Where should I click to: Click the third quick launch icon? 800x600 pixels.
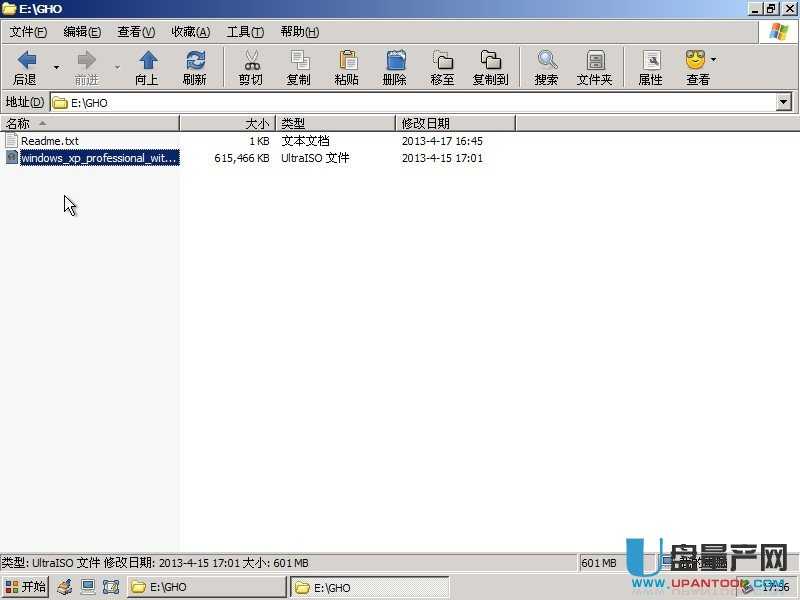pyautogui.click(x=111, y=587)
